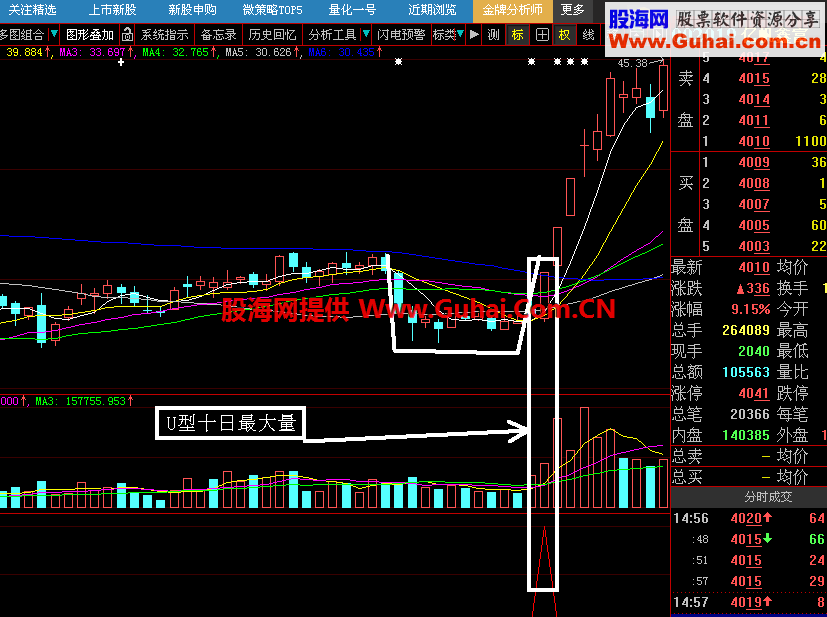Click the plus marker above chart
The height and width of the screenshot is (617, 827).
pyautogui.click(x=121, y=62)
